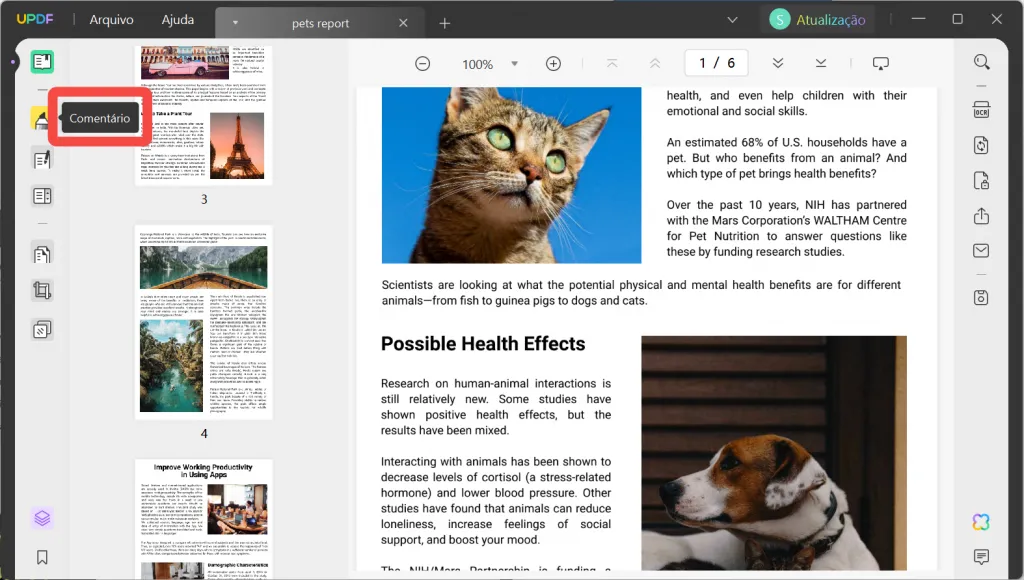Run OCR text recognition icon
This screenshot has width=1024, height=580.
[x=981, y=110]
